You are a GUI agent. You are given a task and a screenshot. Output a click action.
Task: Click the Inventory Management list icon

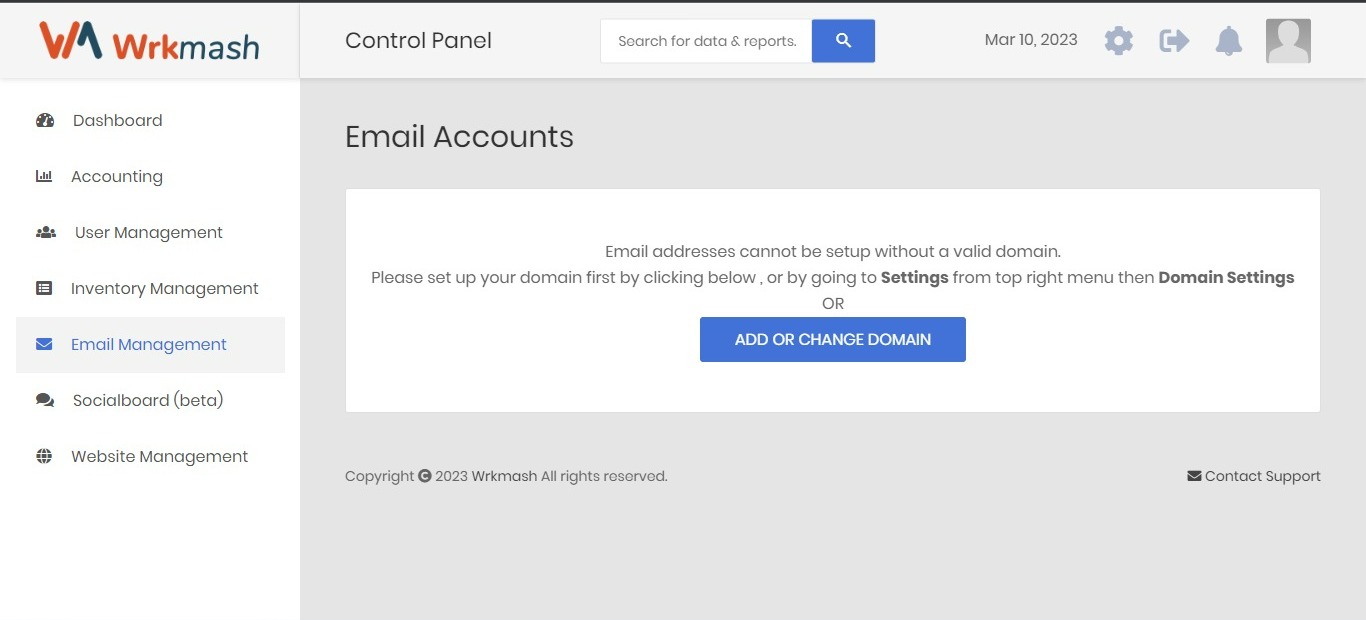pos(44,289)
